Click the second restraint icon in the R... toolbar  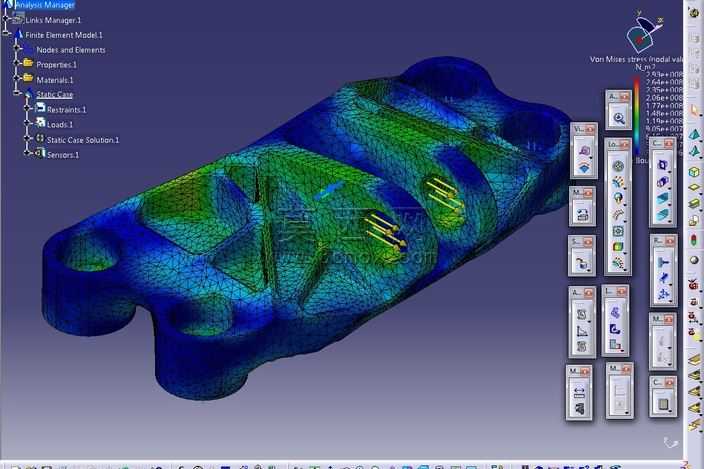(x=664, y=278)
